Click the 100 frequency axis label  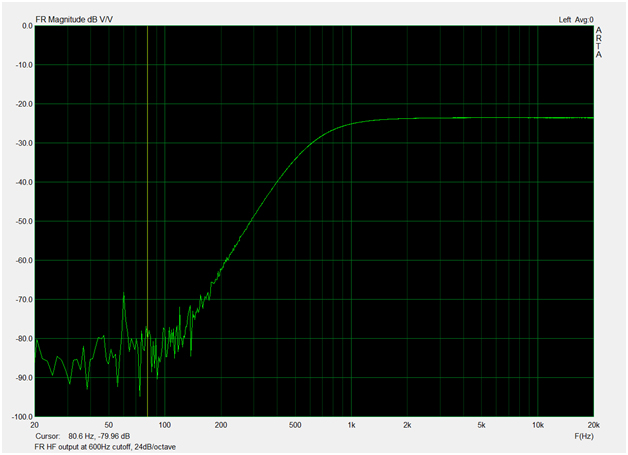[165, 425]
